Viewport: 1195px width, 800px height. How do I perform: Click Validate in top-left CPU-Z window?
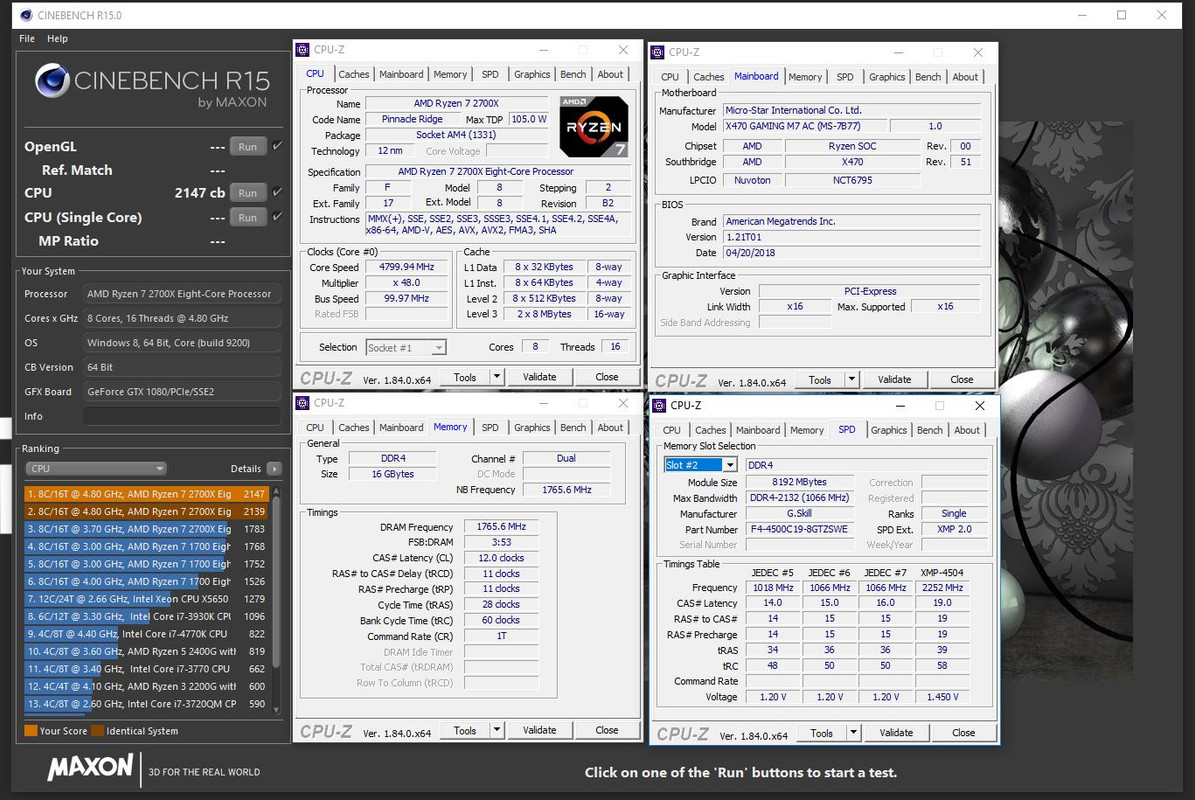pos(540,377)
